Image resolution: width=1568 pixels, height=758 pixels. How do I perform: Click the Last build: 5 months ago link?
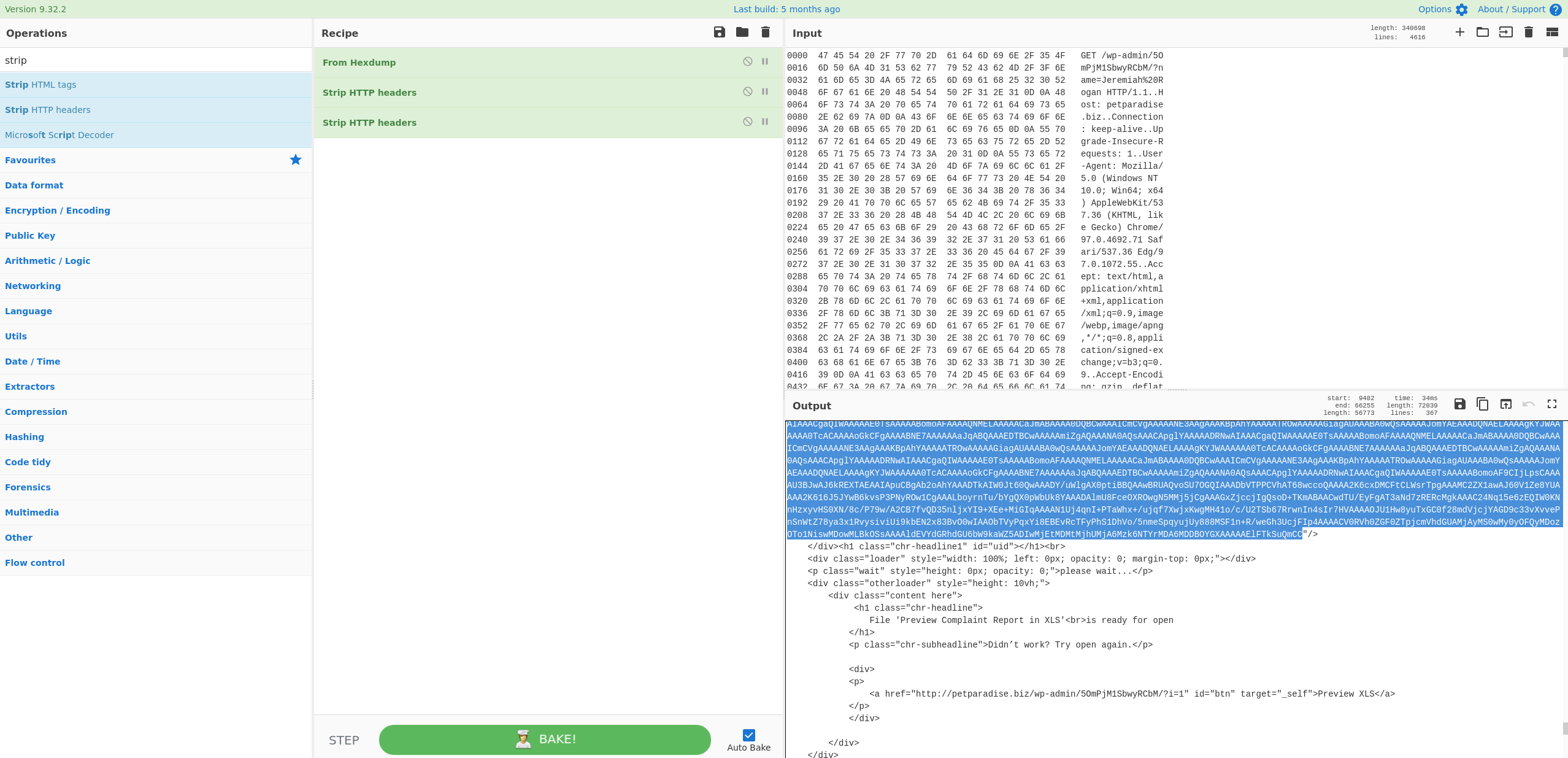786,9
